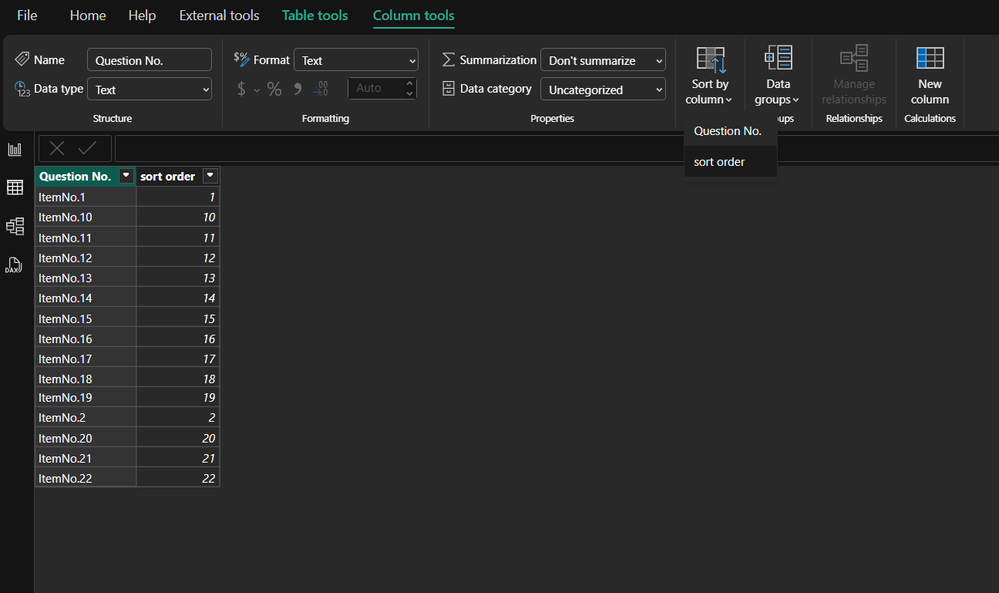Viewport: 999px width, 593px height.
Task: Click the ItemNo.16 cell
Action: tap(85, 339)
